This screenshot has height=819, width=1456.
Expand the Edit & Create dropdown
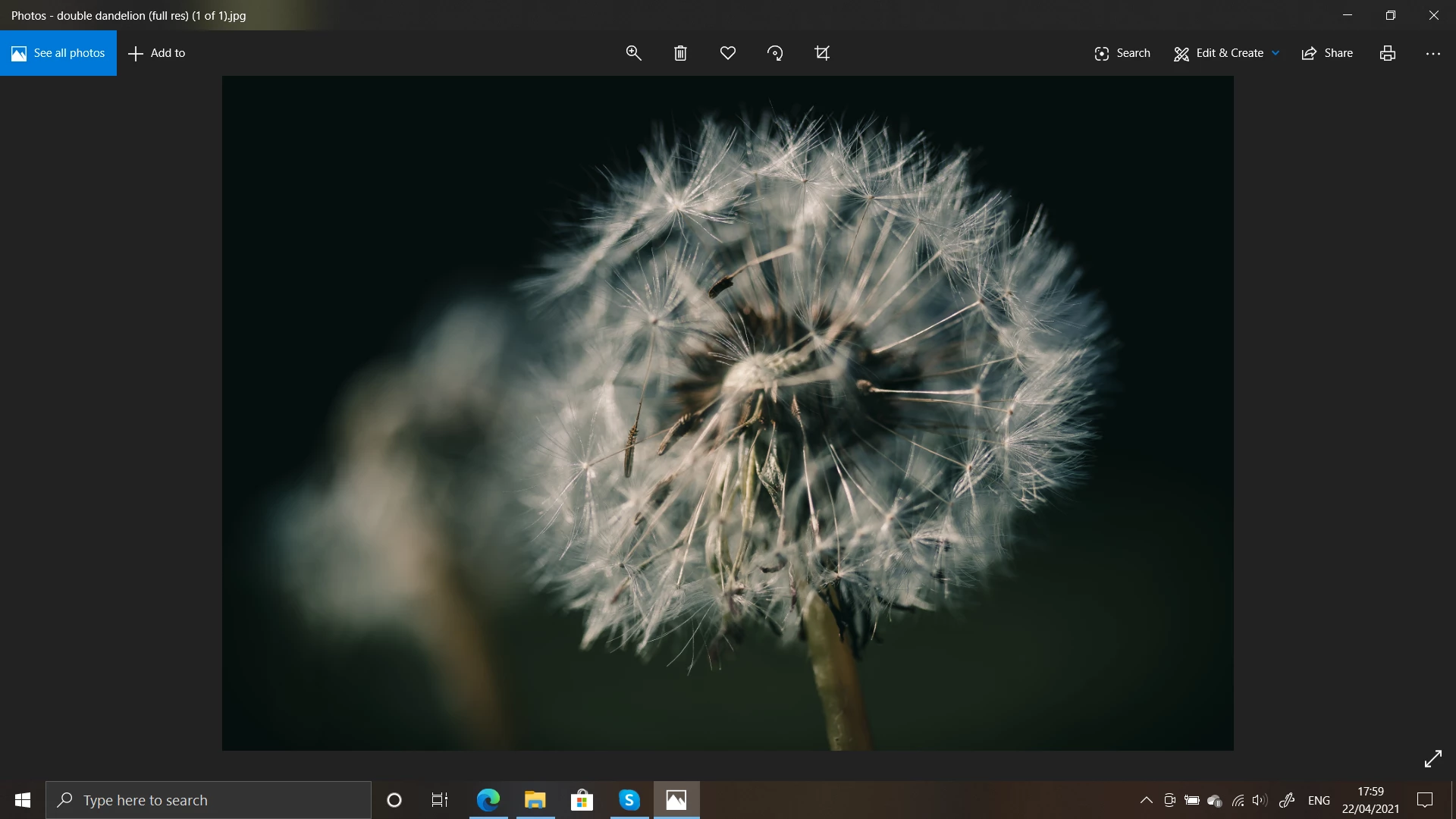coord(1226,53)
